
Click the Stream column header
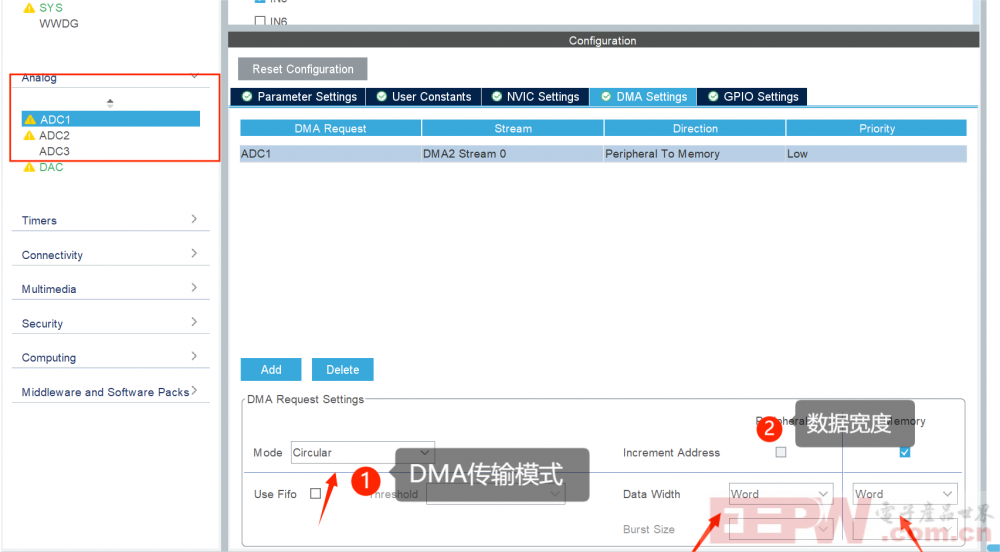(513, 128)
